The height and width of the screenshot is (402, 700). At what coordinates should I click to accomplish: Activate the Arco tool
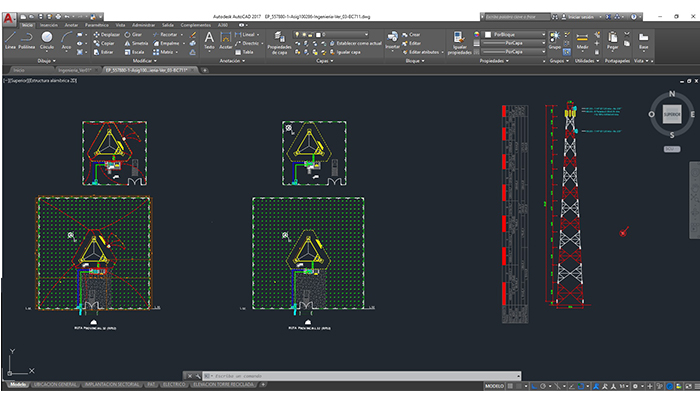coord(67,39)
